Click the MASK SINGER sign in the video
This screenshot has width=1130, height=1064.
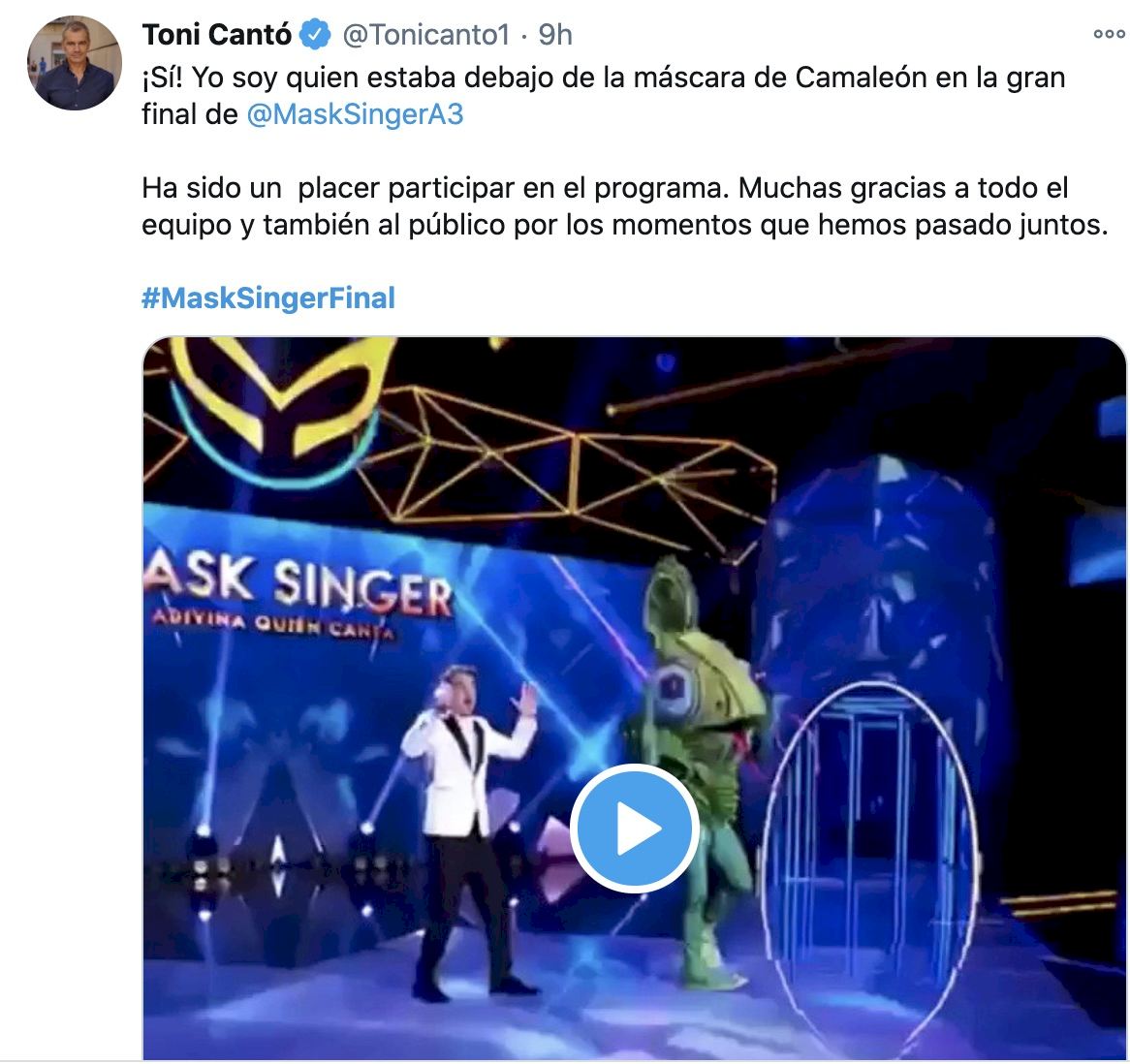click(298, 585)
